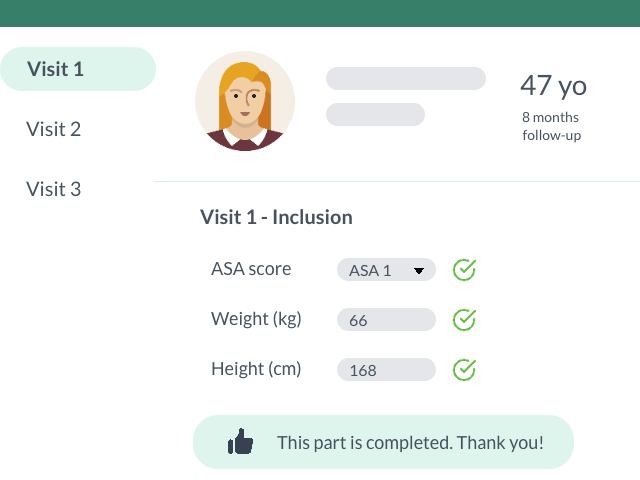This screenshot has height=480, width=640.
Task: Click the patient name placeholder bar
Action: tap(406, 79)
